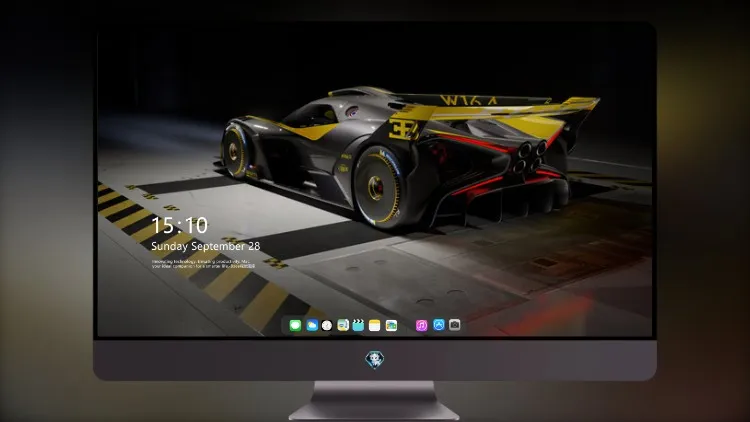Image resolution: width=750 pixels, height=422 pixels.
Task: Open the blue App Store icon
Action: [439, 325]
